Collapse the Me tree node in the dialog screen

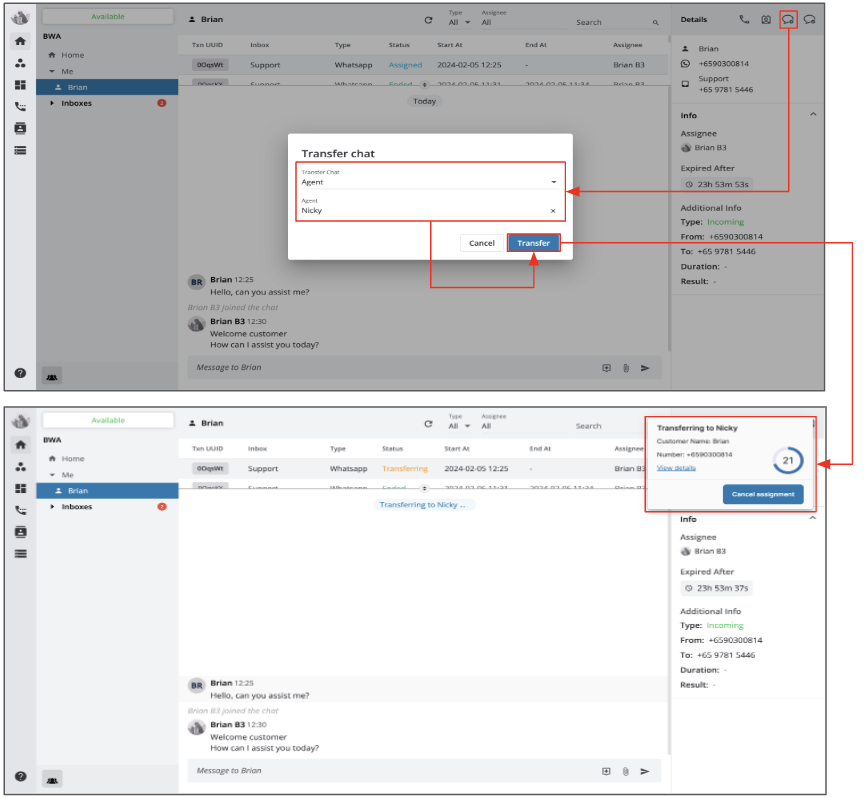pyautogui.click(x=52, y=71)
